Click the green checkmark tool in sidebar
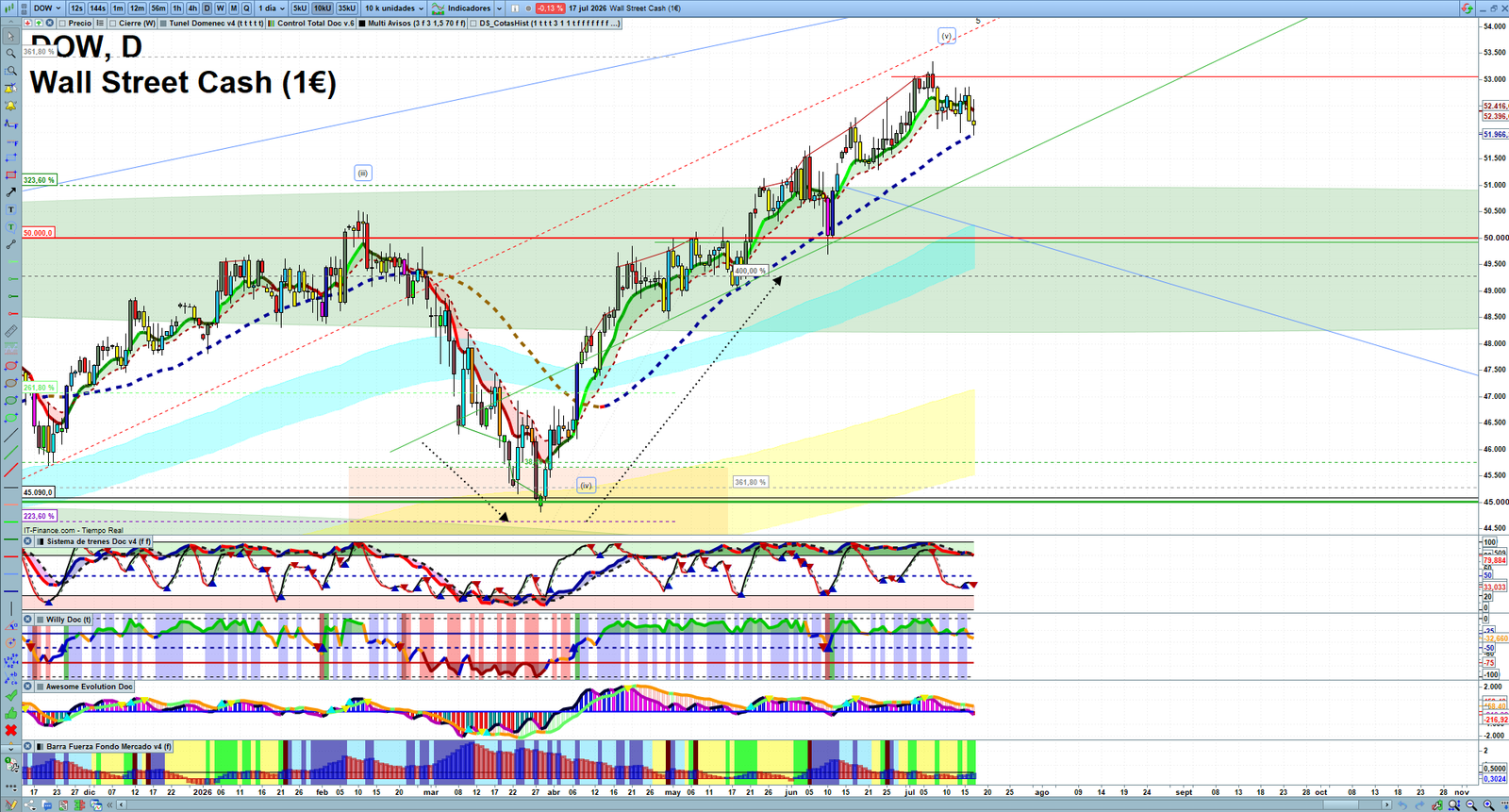Viewport: 1509px width, 812px height. click(10, 695)
